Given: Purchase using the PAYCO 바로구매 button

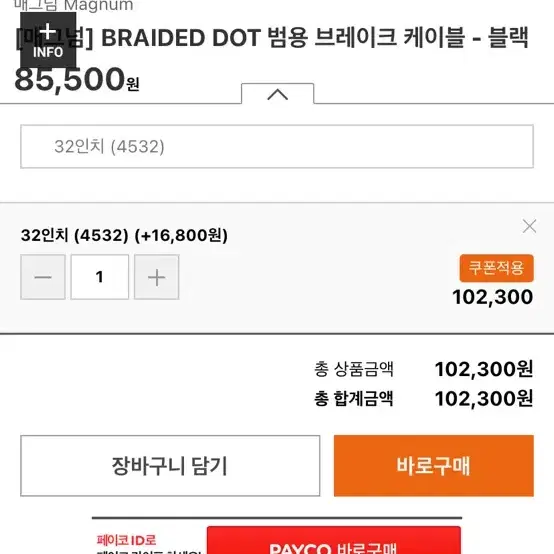Looking at the screenshot, I should (x=334, y=541).
